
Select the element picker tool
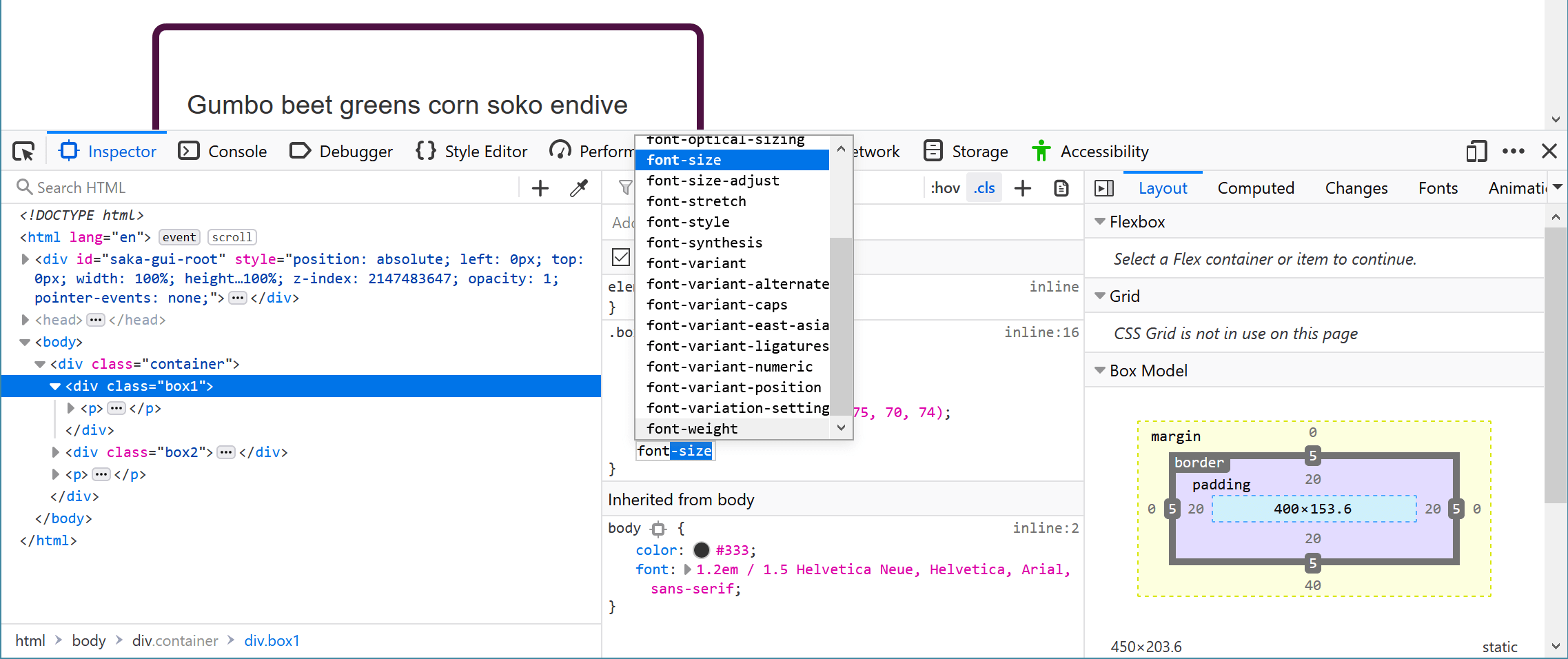coord(23,150)
